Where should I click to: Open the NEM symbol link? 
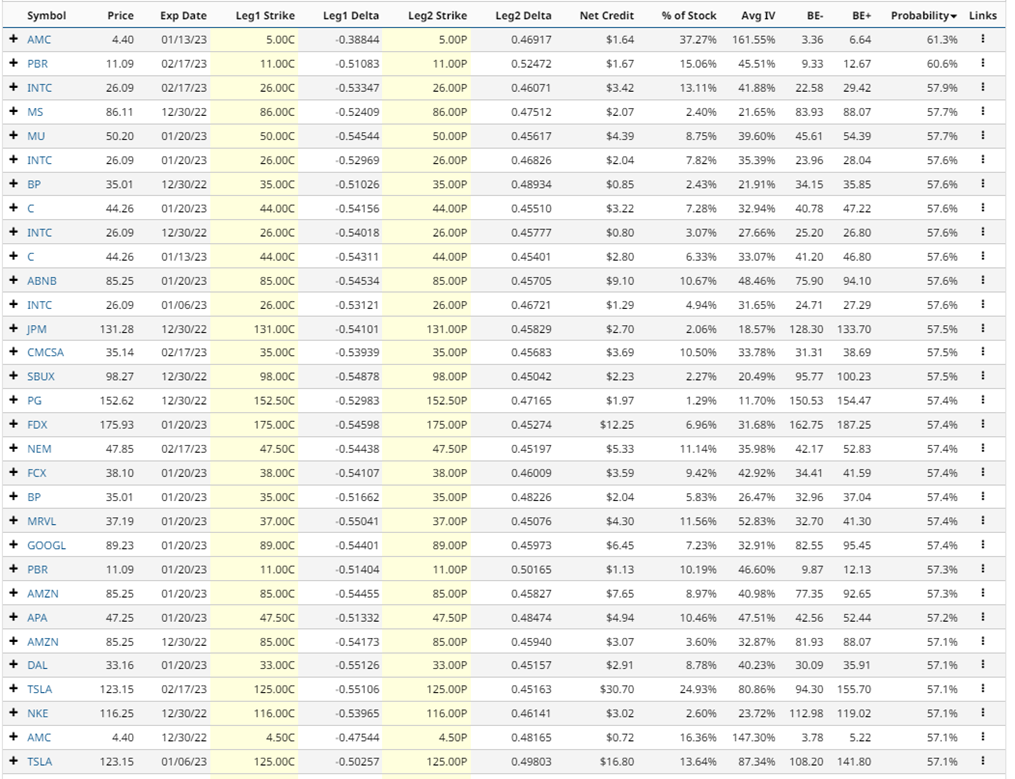[39, 449]
